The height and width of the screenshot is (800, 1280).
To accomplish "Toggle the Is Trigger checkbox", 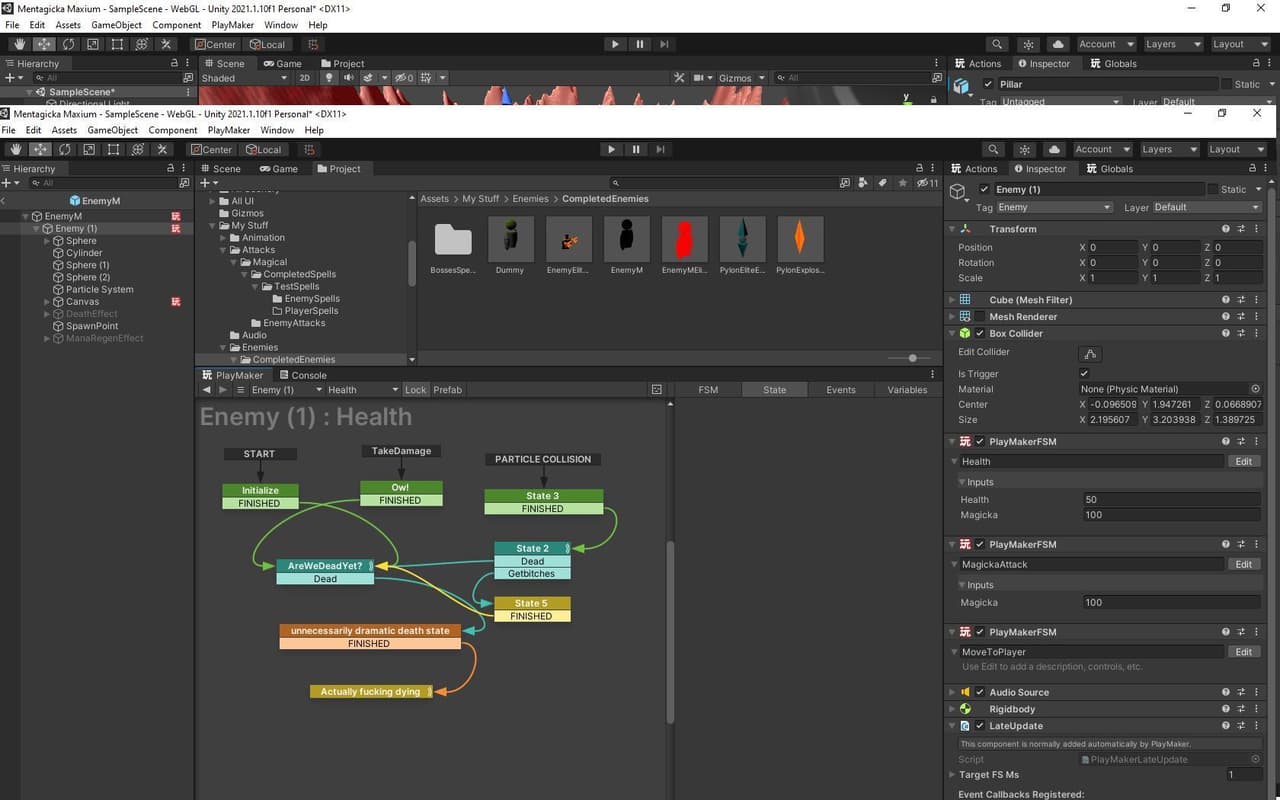I will 1085,373.
